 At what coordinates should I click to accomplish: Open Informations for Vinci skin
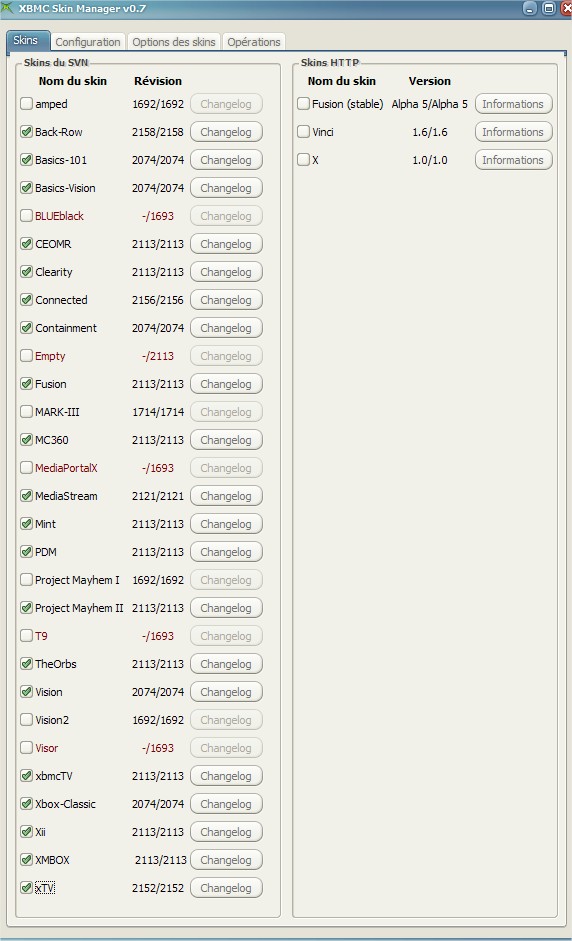pyautogui.click(x=513, y=132)
